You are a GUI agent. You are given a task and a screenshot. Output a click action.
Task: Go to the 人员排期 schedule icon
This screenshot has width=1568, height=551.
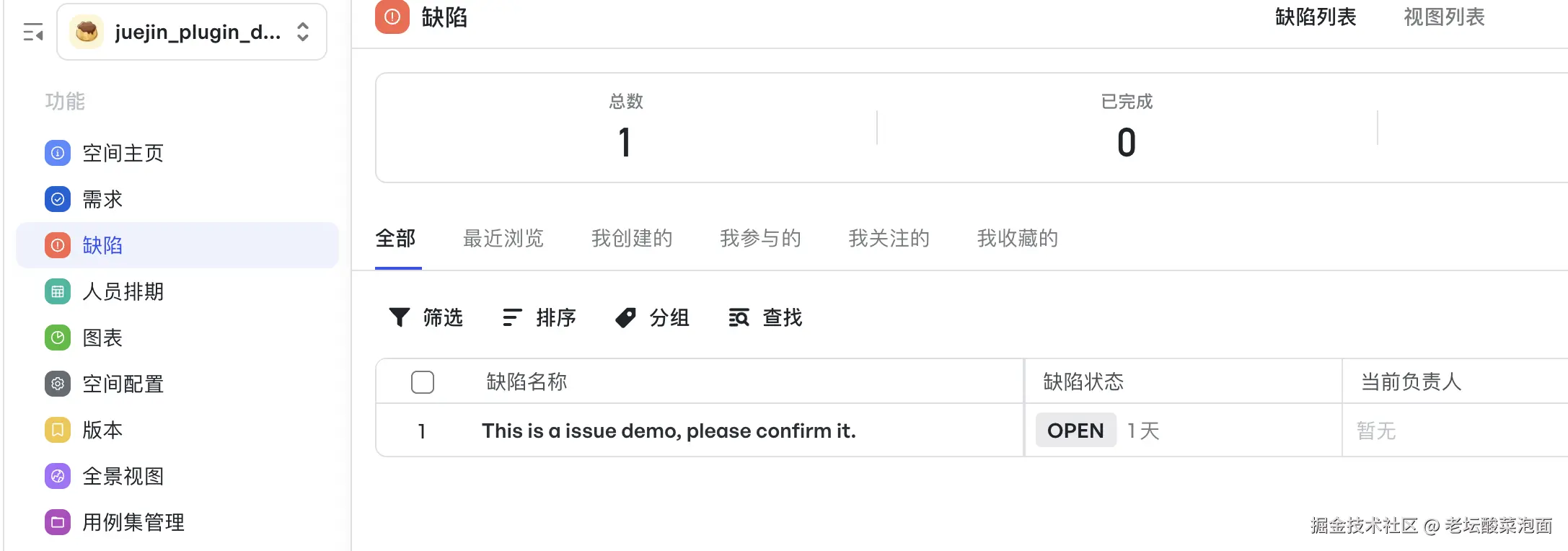[58, 291]
